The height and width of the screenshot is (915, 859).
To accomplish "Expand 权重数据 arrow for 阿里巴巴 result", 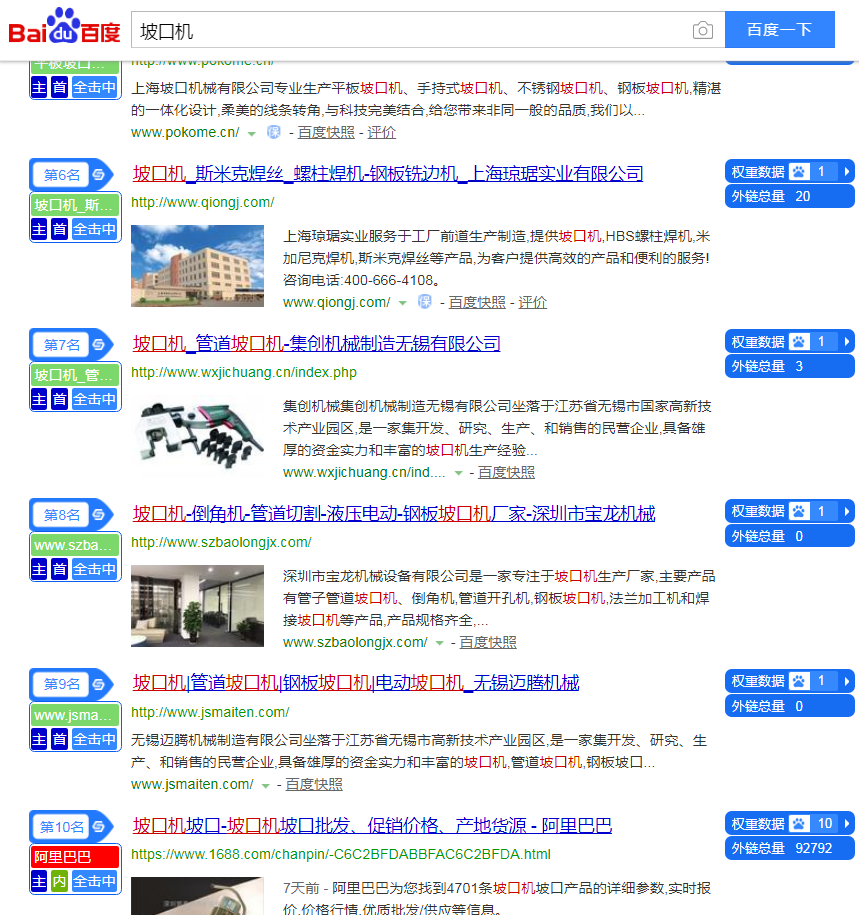I will (847, 823).
